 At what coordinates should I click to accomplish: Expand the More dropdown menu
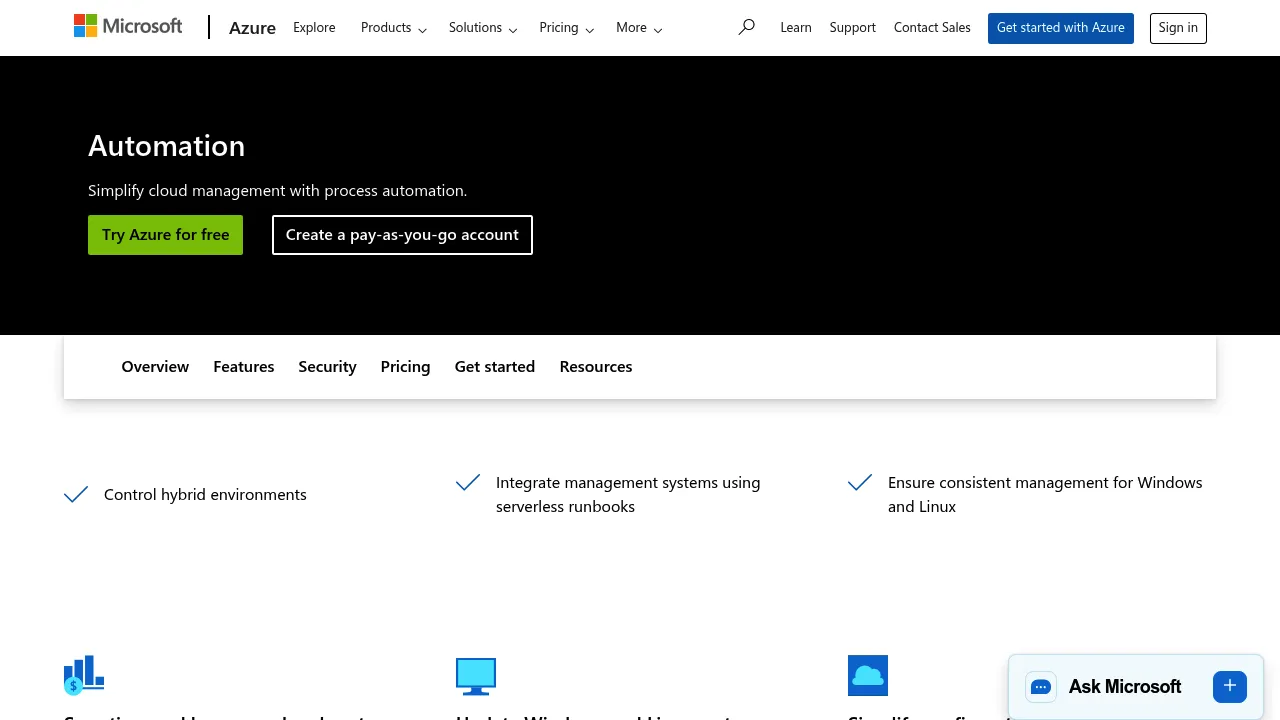tap(639, 28)
